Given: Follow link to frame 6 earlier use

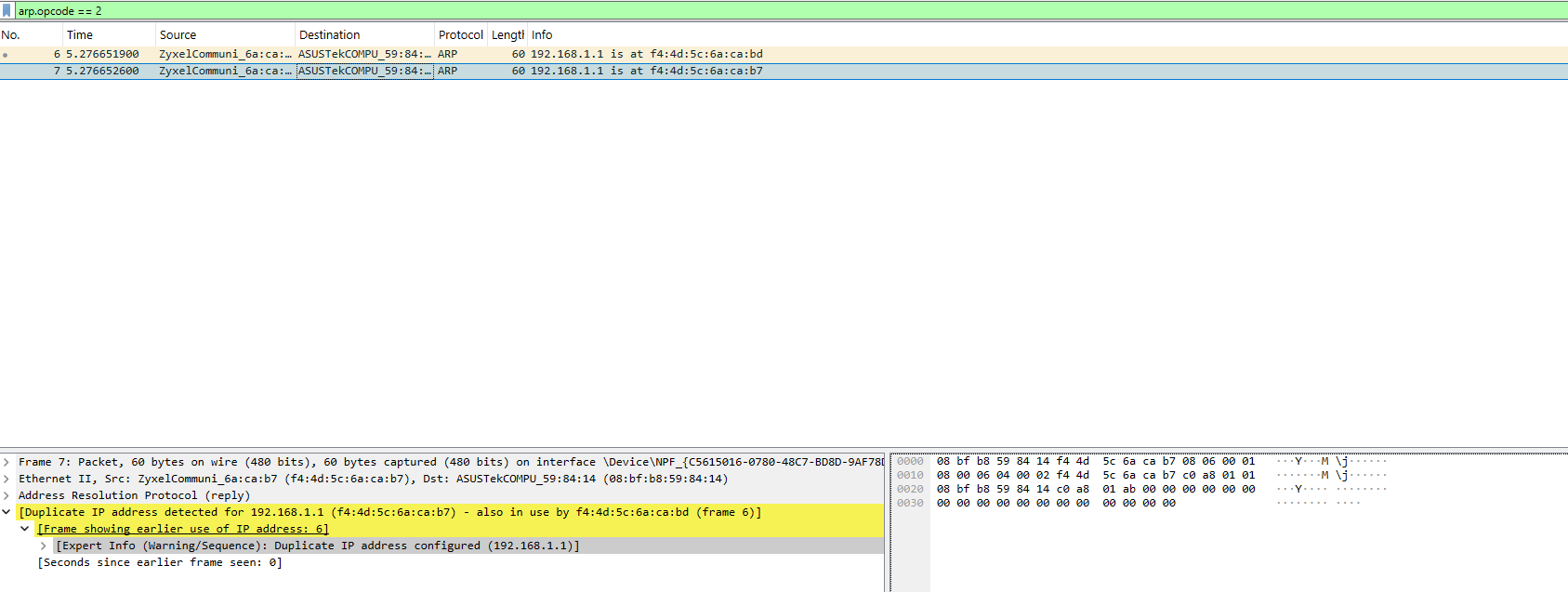Looking at the screenshot, I should click(x=183, y=529).
